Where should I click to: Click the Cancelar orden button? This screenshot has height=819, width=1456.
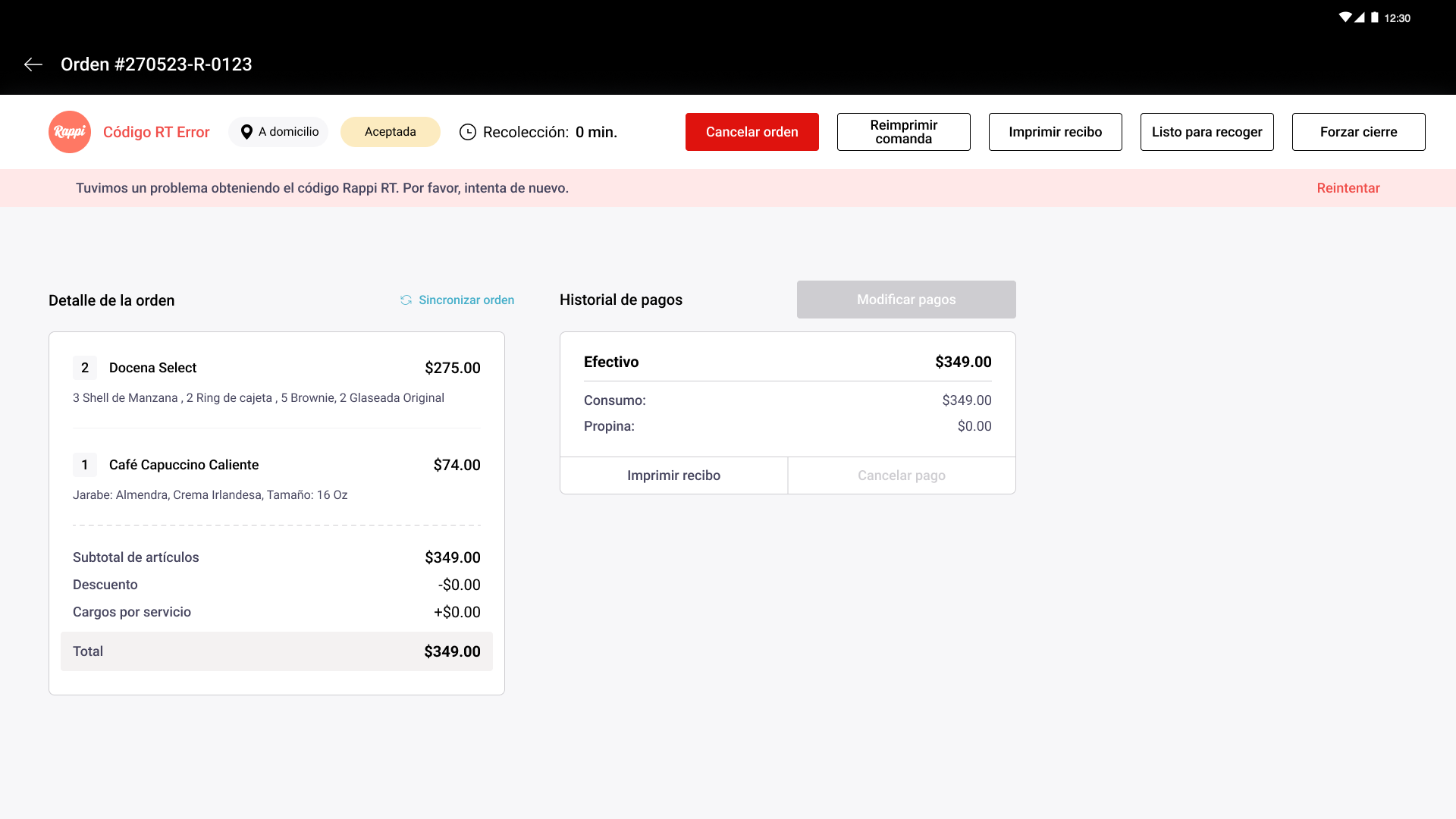tap(752, 132)
